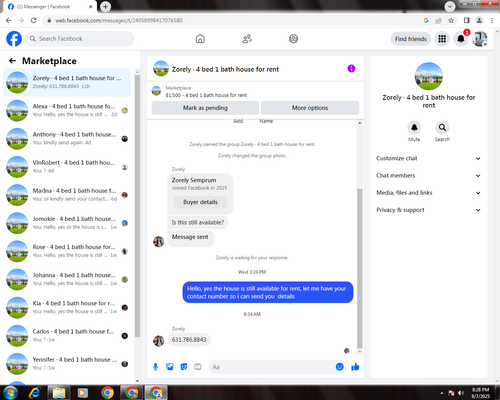Viewport: 500px width, 400px height.
Task: Record a voice clip microphone icon
Action: click(156, 367)
